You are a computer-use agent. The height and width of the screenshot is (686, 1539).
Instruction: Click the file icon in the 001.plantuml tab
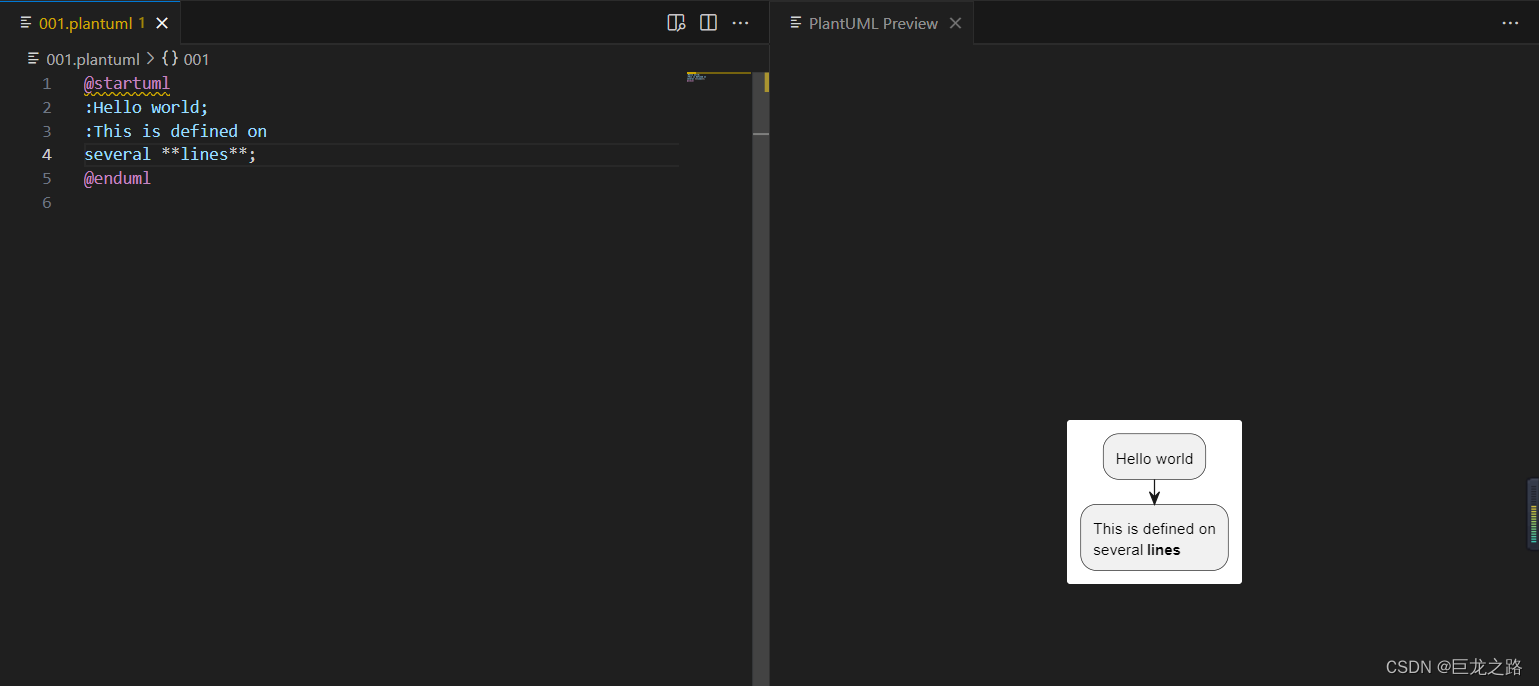tap(26, 23)
